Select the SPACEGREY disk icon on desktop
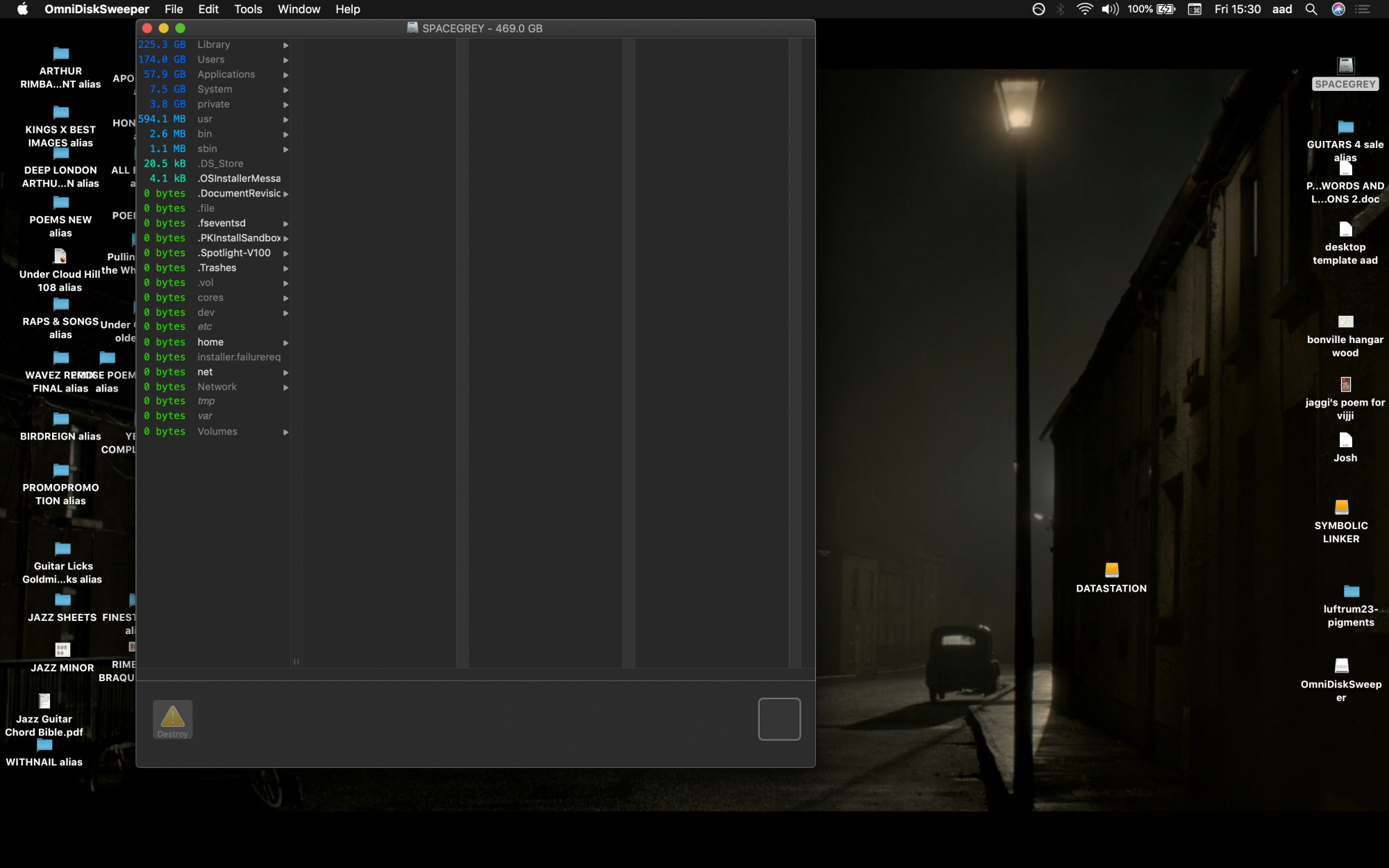 (1345, 66)
